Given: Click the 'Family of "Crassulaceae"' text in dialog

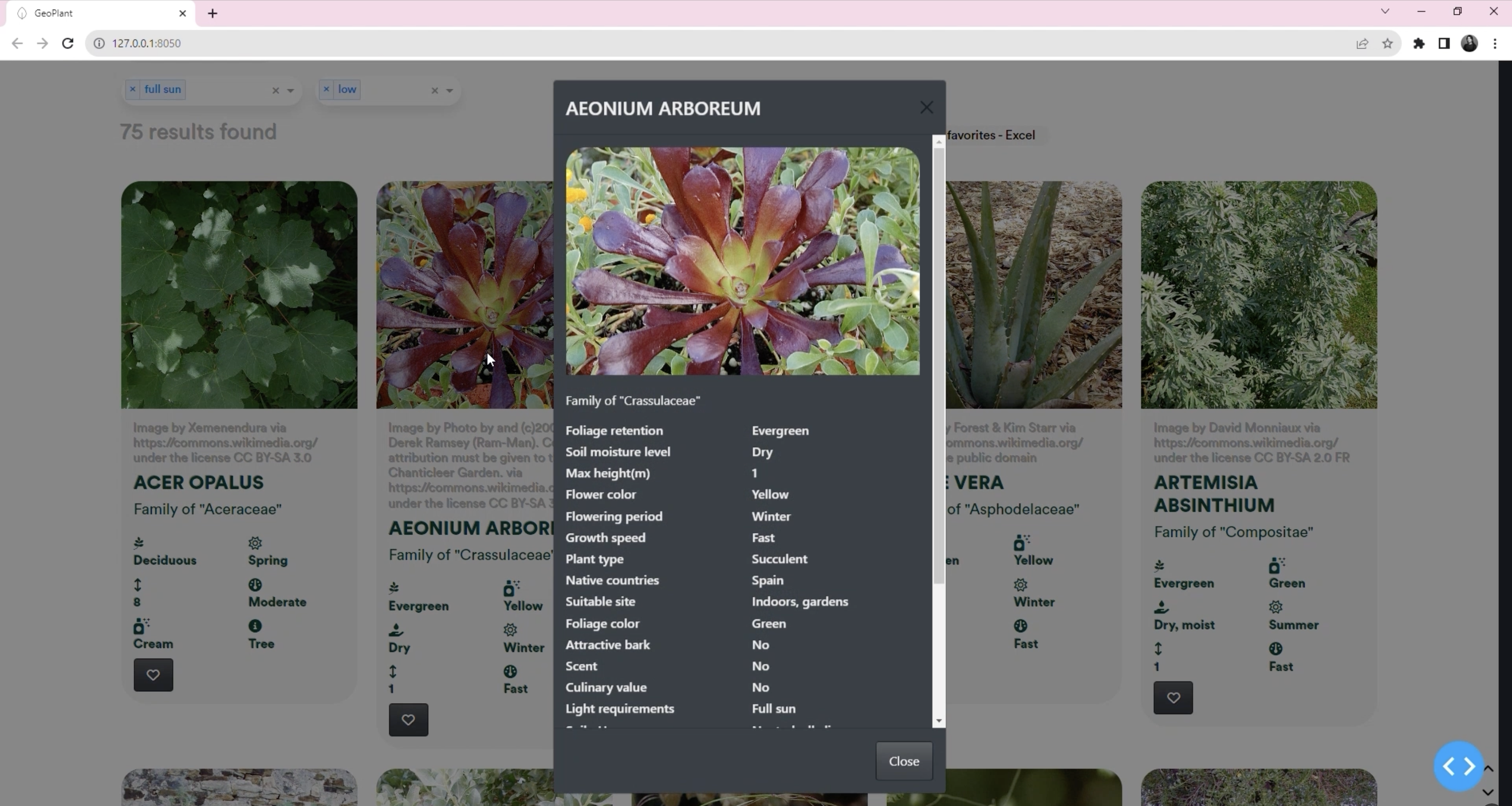Looking at the screenshot, I should (633, 401).
